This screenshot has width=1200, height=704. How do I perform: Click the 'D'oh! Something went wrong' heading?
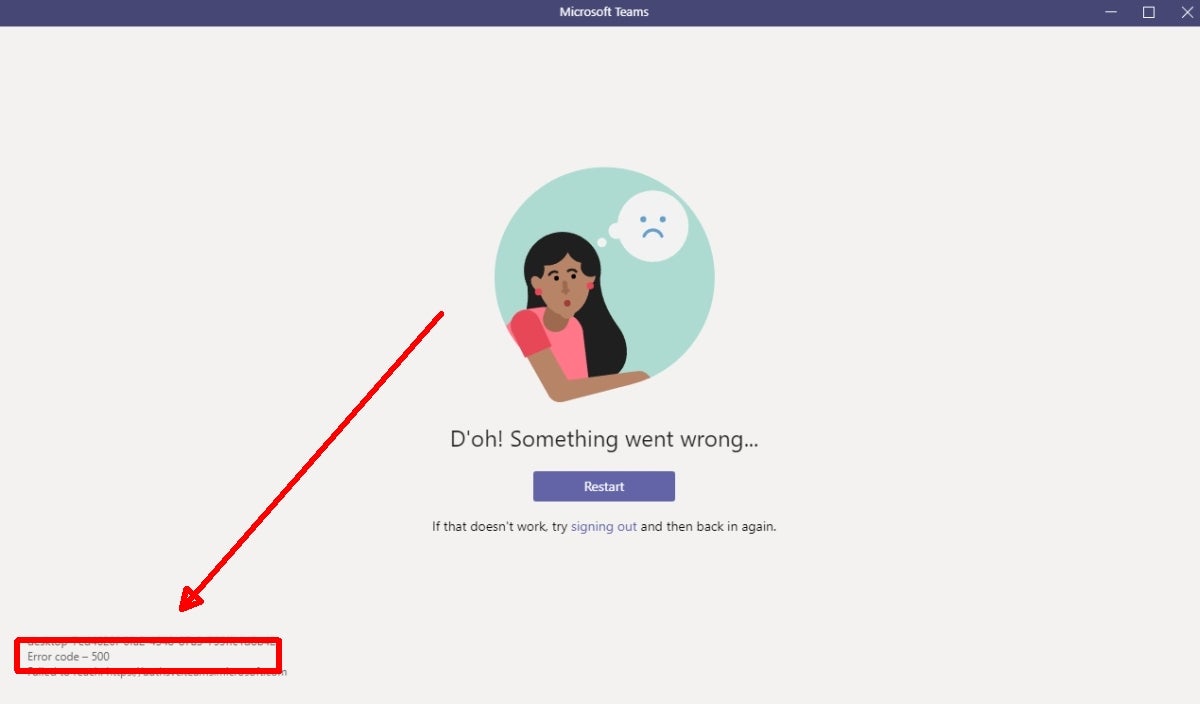coord(603,438)
